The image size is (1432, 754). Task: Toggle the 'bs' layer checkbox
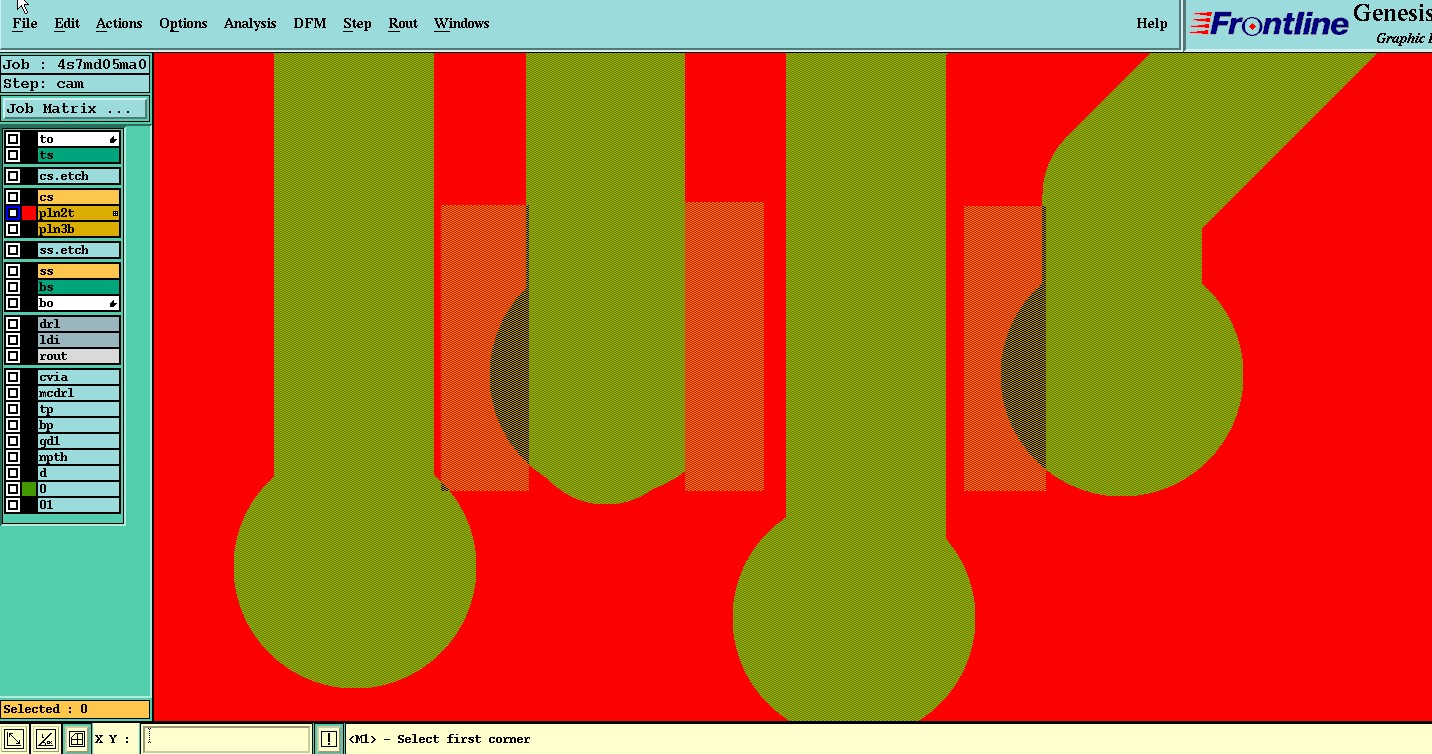[x=13, y=287]
